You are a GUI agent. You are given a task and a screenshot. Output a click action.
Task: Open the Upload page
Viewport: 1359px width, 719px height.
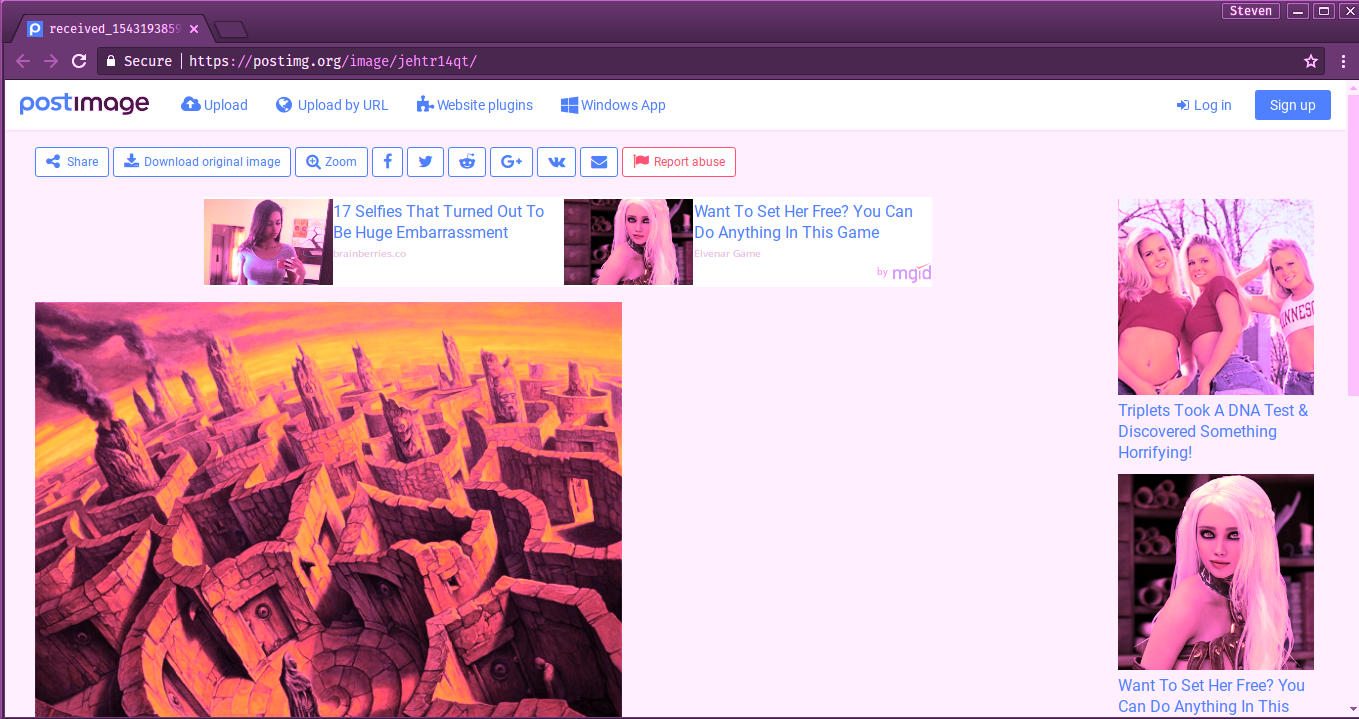pyautogui.click(x=214, y=105)
